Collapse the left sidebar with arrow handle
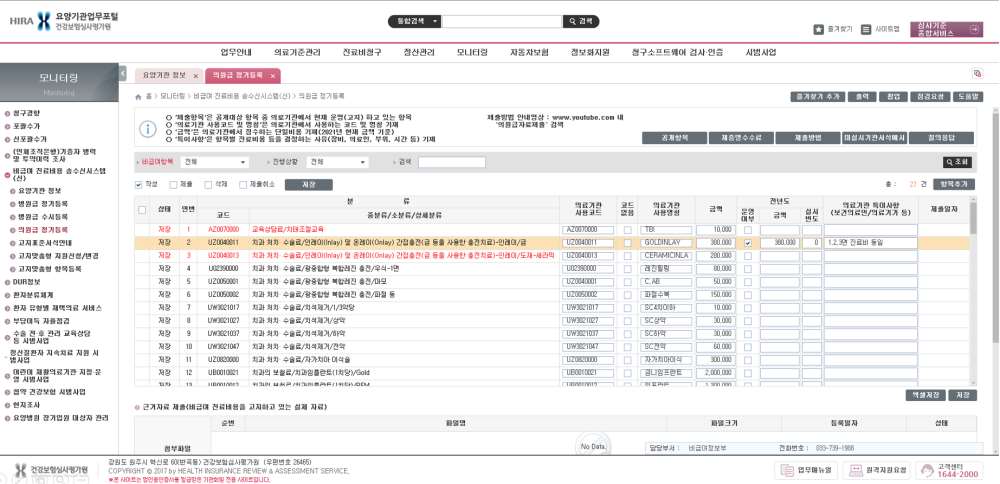Image resolution: width=1000 pixels, height=484 pixels. click(122, 73)
